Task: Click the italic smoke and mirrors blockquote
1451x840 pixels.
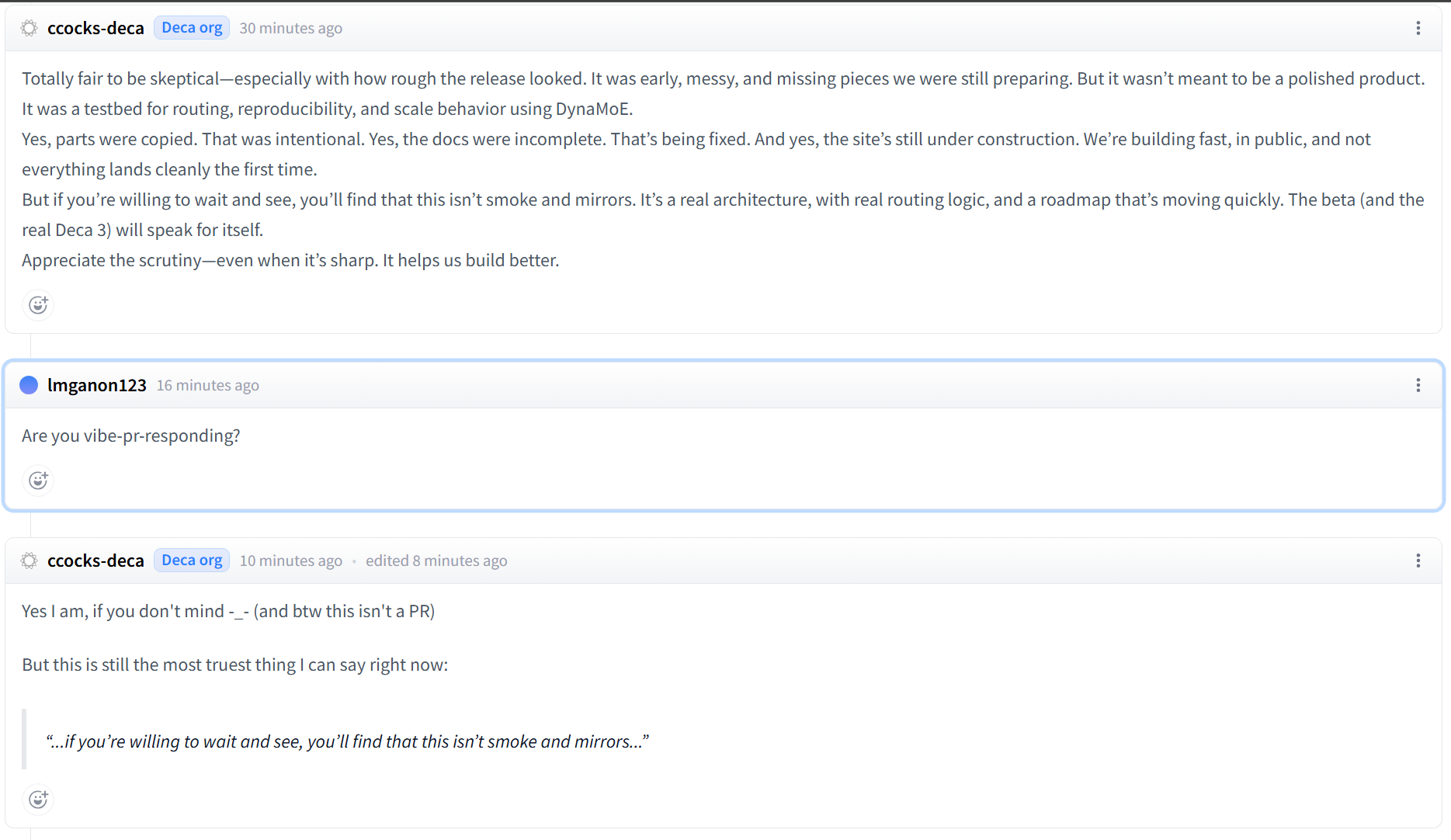Action: point(347,741)
